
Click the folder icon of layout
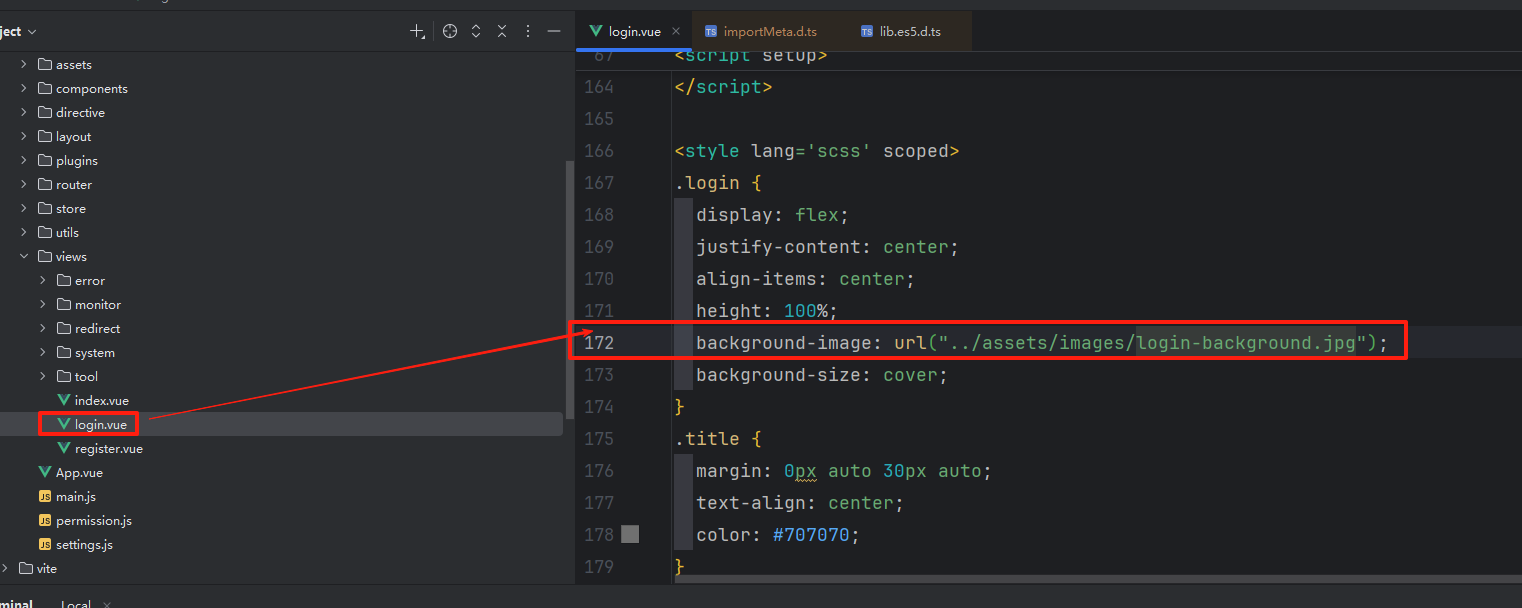point(45,136)
